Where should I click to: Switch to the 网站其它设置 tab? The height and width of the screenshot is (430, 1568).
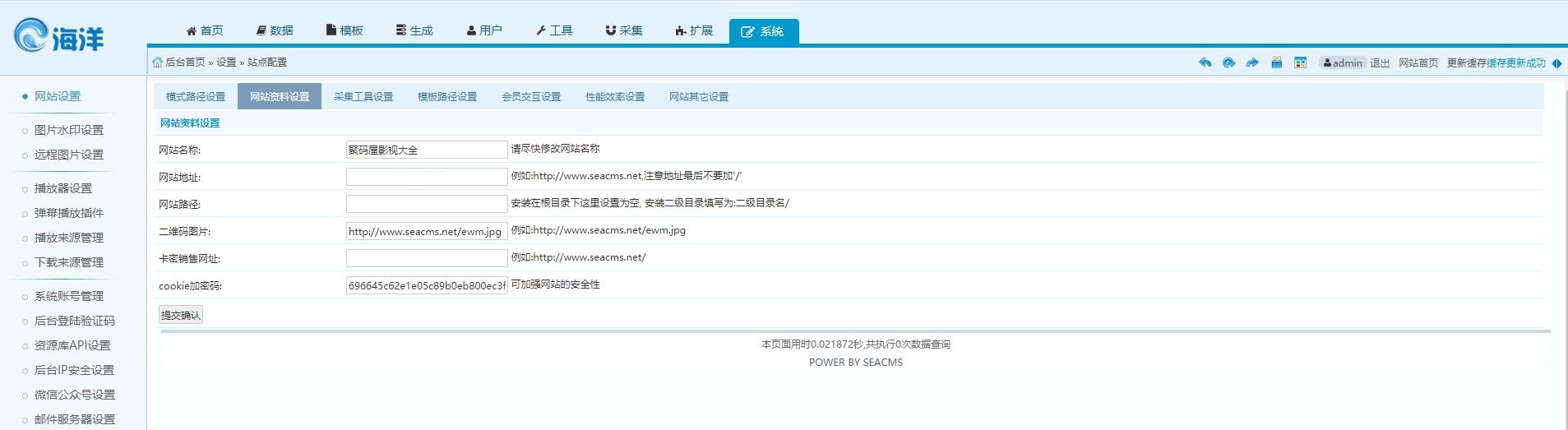coord(699,96)
